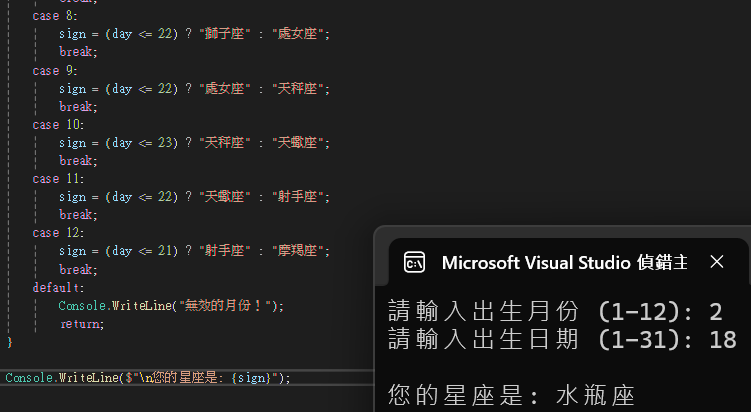Click the case 10 label

[58, 125]
